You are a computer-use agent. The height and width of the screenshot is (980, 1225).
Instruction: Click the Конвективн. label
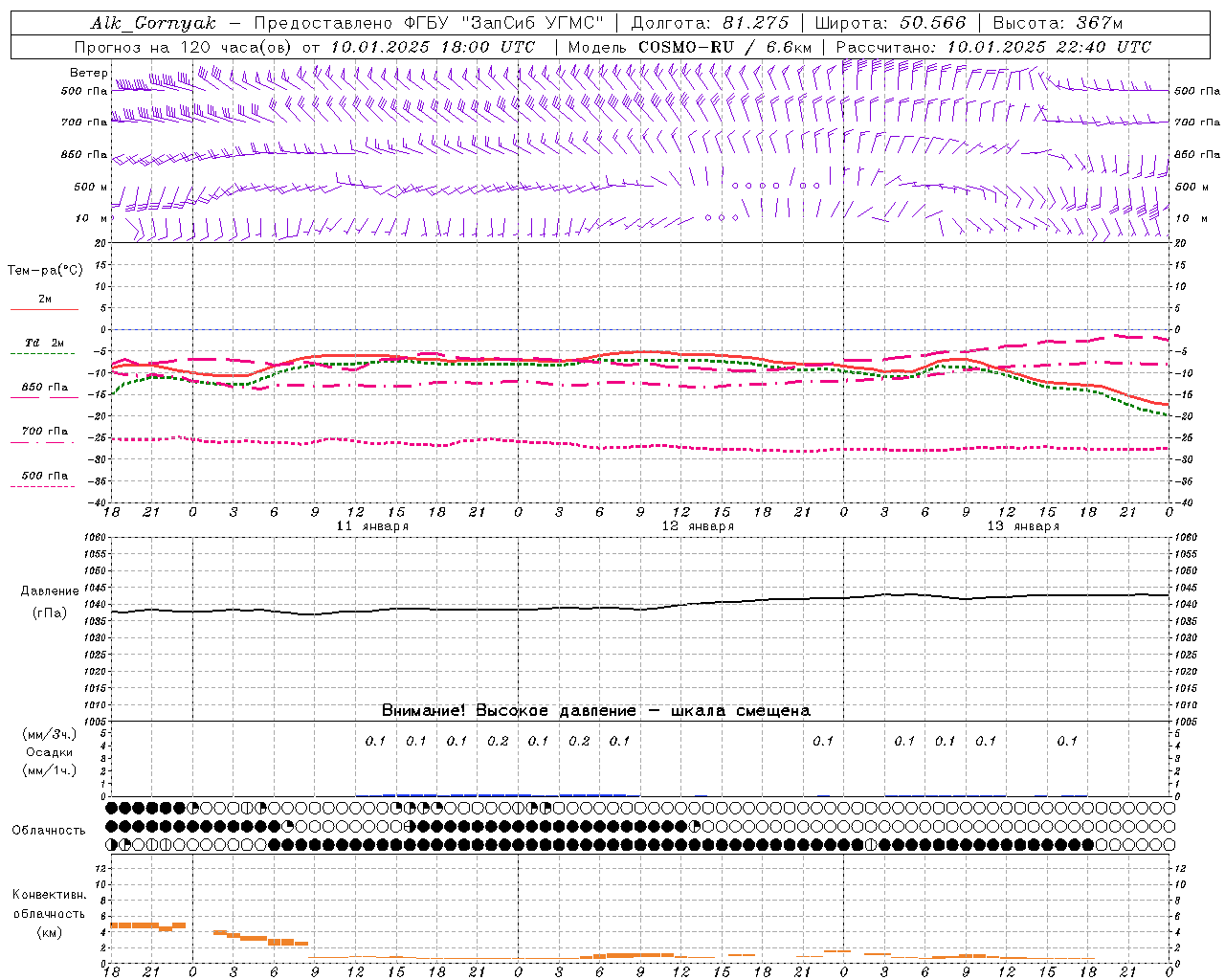click(49, 895)
